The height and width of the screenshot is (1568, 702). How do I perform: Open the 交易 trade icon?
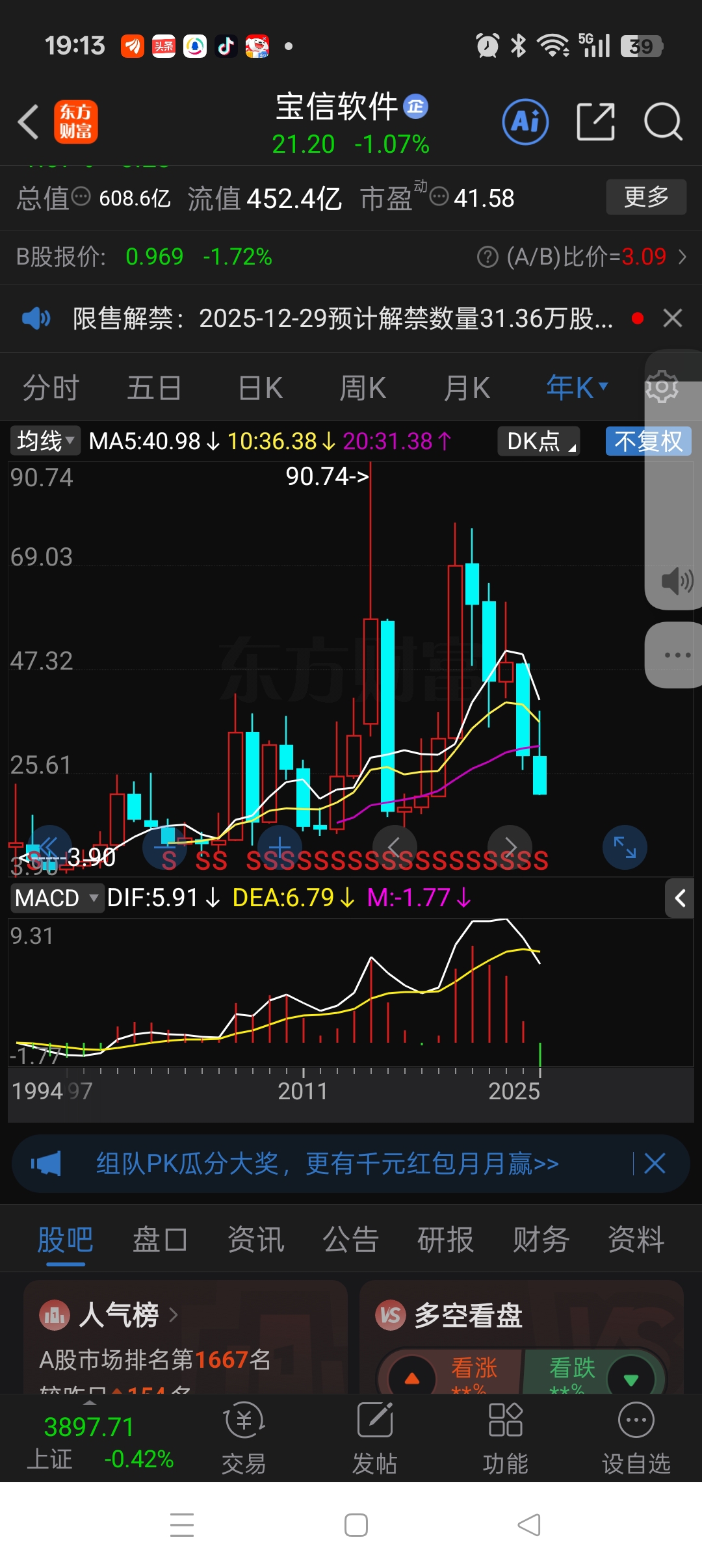(x=244, y=1439)
